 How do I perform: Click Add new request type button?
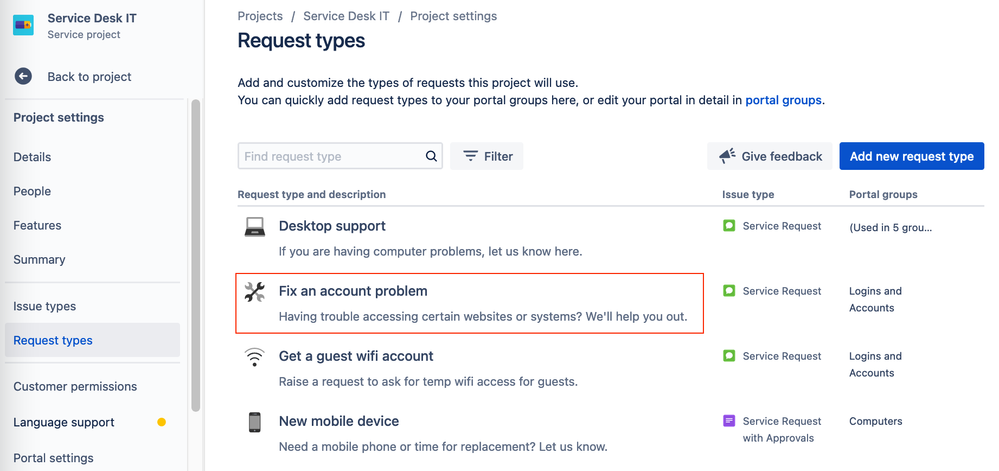911,156
